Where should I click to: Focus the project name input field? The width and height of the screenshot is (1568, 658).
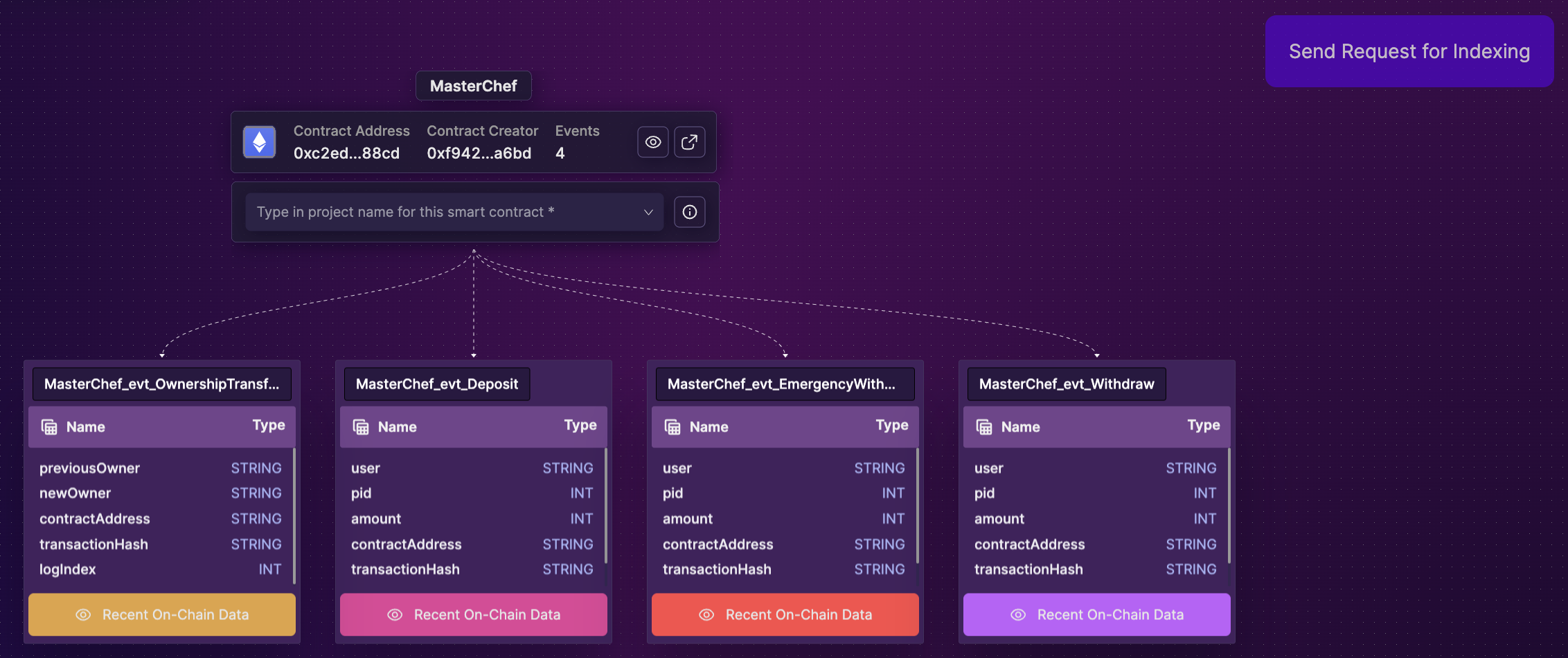pyautogui.click(x=454, y=212)
